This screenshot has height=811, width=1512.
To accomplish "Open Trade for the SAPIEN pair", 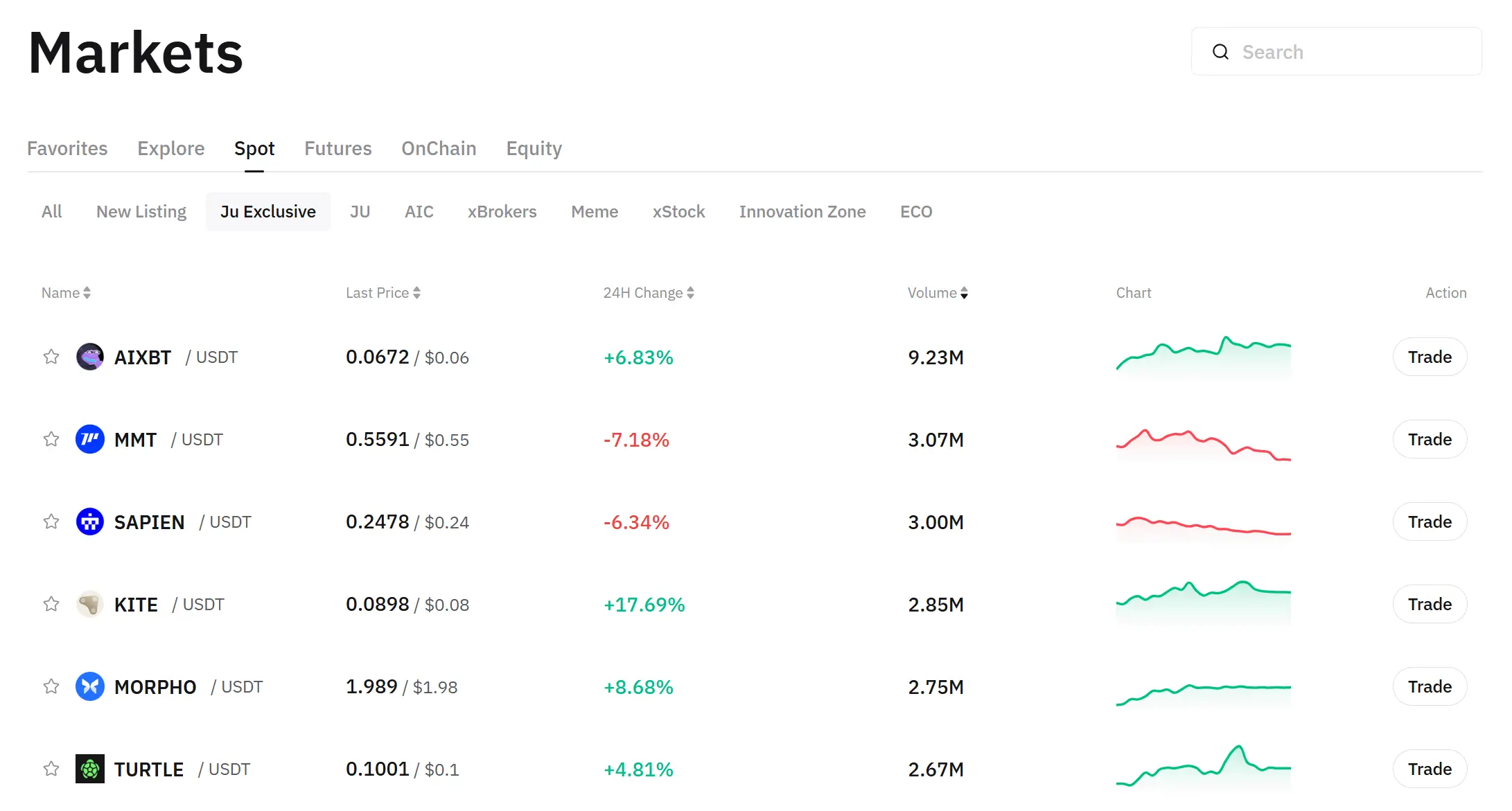I will (1430, 522).
